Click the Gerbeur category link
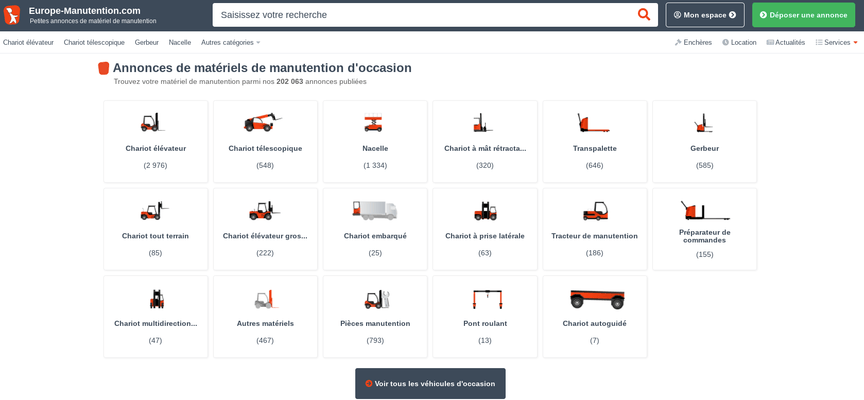This screenshot has width=864, height=400. (147, 43)
